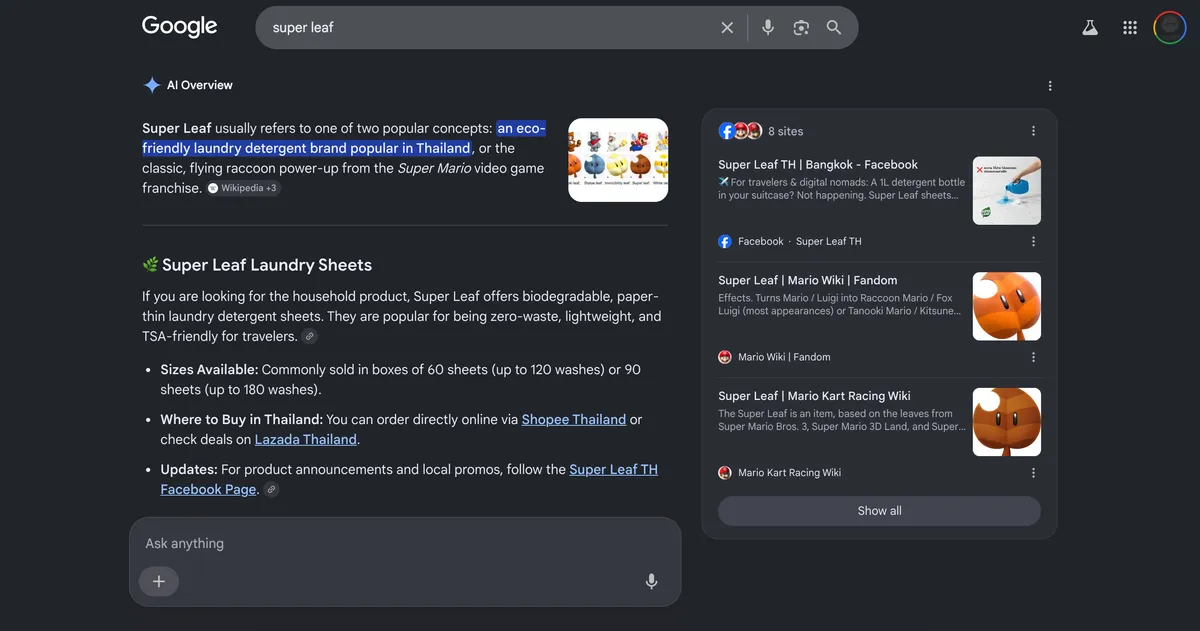This screenshot has width=1200, height=631.
Task: Open the detergent sheet thumbnail image
Action: [x=1007, y=190]
